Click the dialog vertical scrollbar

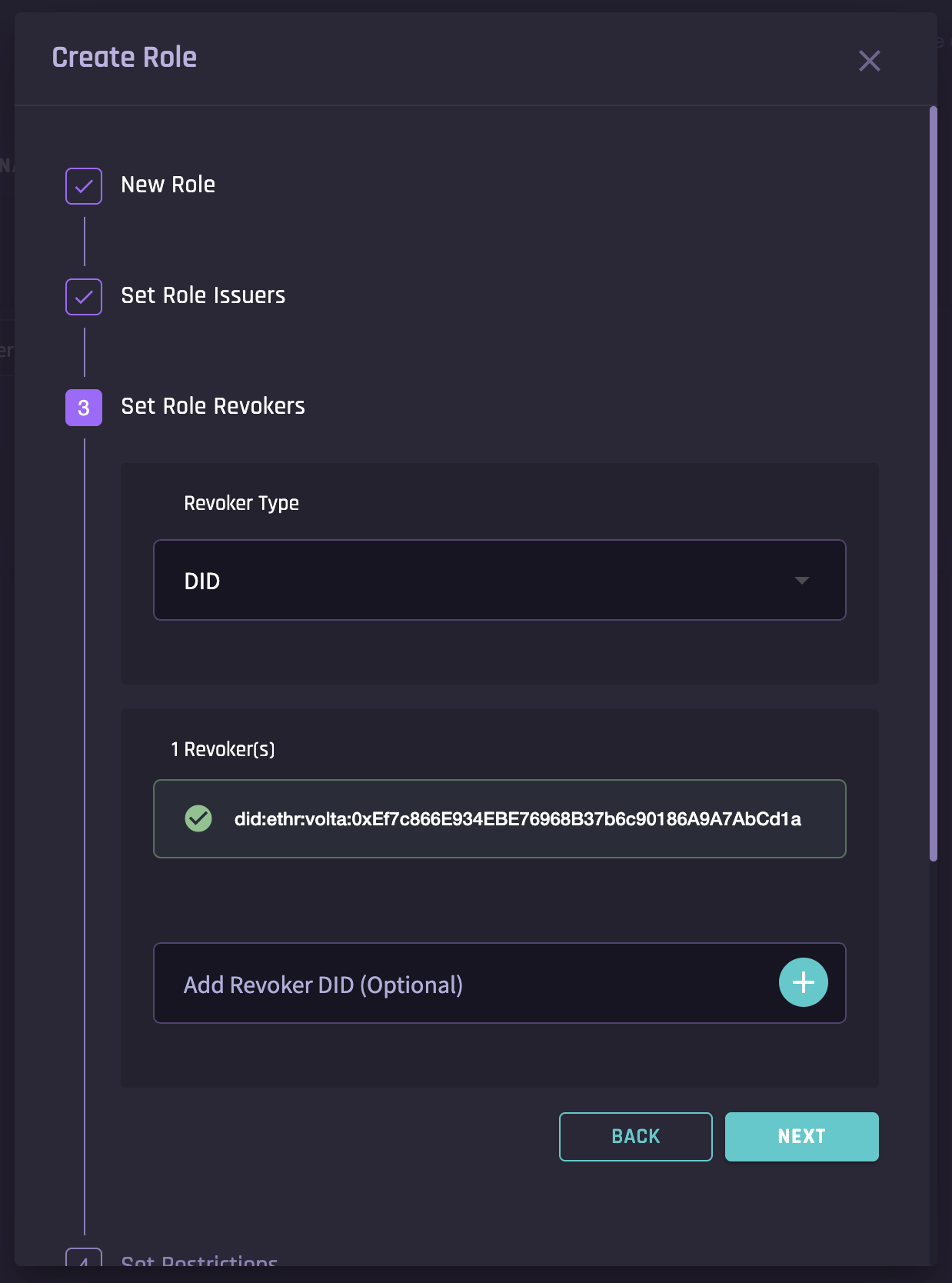(x=933, y=485)
